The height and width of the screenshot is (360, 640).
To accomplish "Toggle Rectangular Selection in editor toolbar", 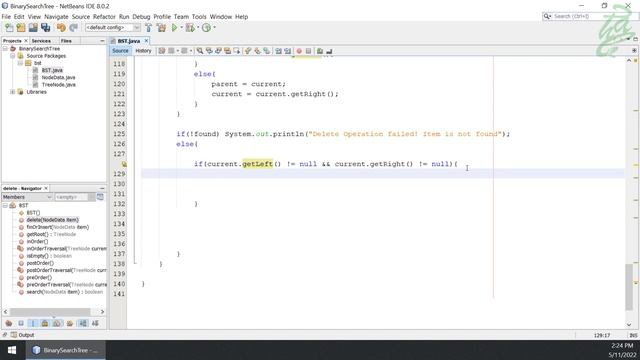I will [x=236, y=51].
